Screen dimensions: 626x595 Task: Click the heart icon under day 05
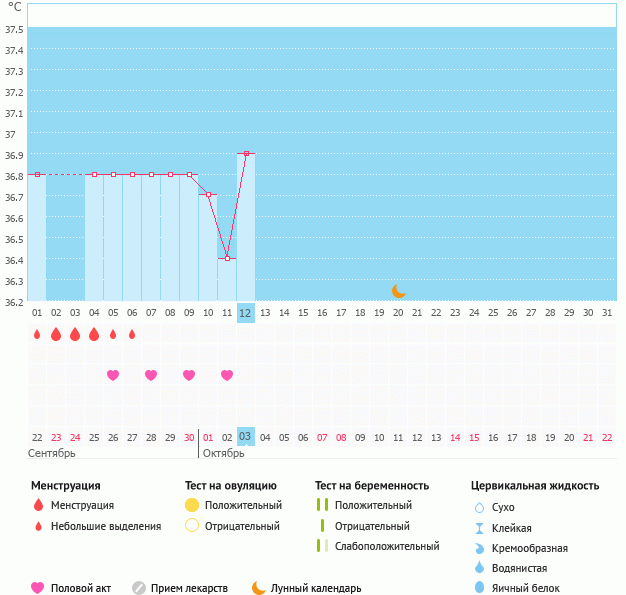point(113,375)
